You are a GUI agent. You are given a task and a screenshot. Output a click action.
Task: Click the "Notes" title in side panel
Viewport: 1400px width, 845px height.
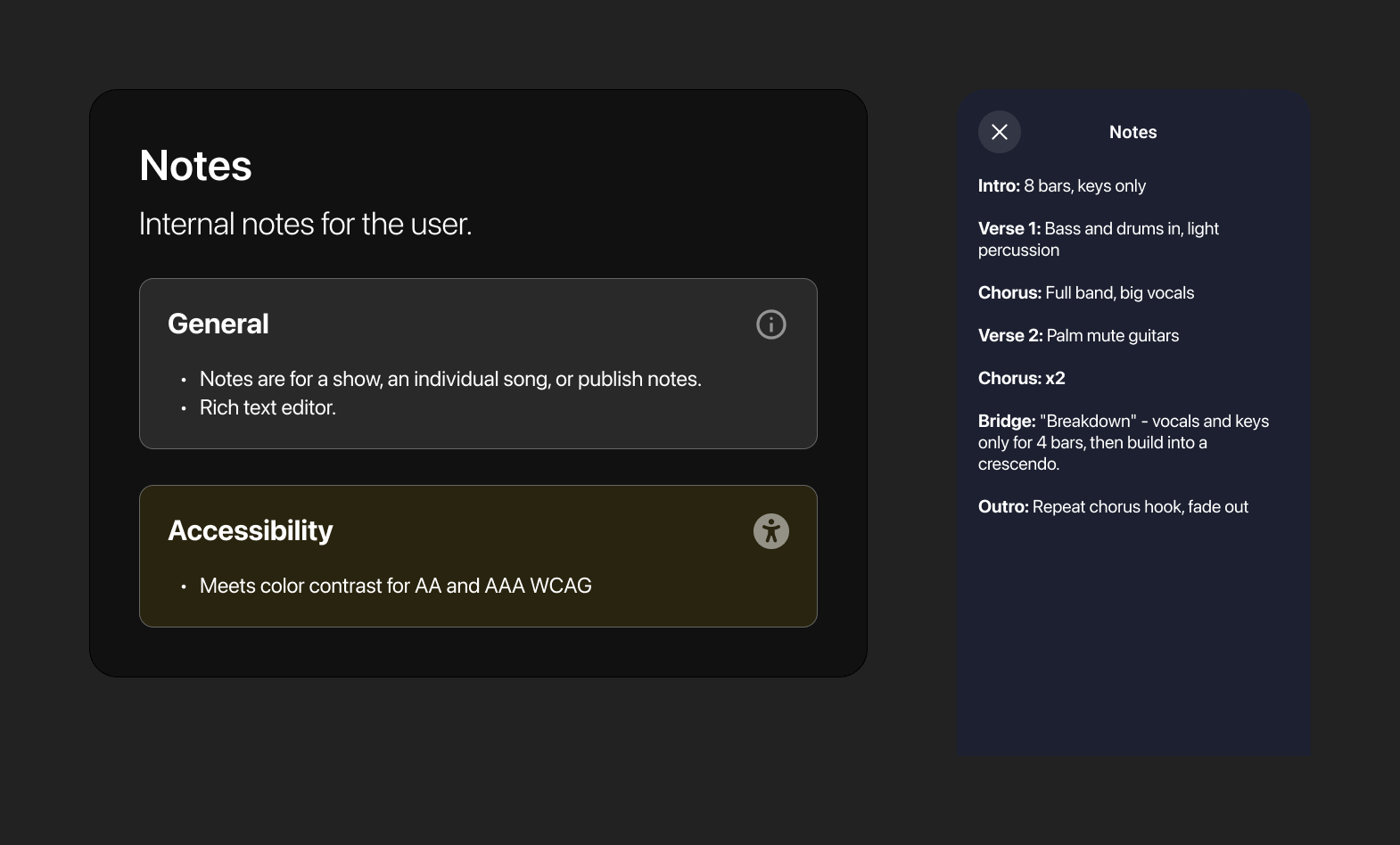pos(1132,132)
